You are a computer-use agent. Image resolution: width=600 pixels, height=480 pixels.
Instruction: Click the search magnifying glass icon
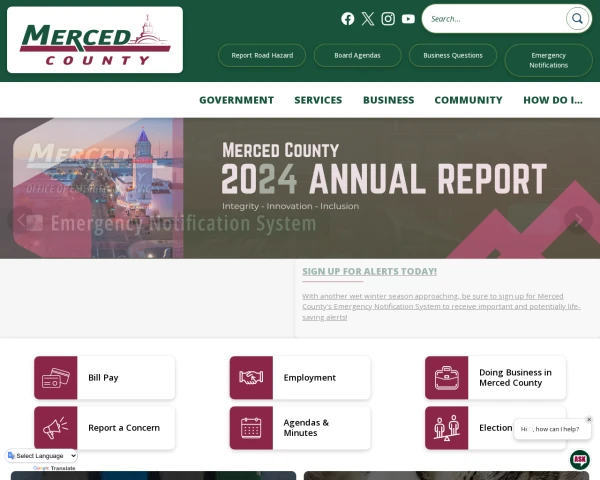(577, 19)
